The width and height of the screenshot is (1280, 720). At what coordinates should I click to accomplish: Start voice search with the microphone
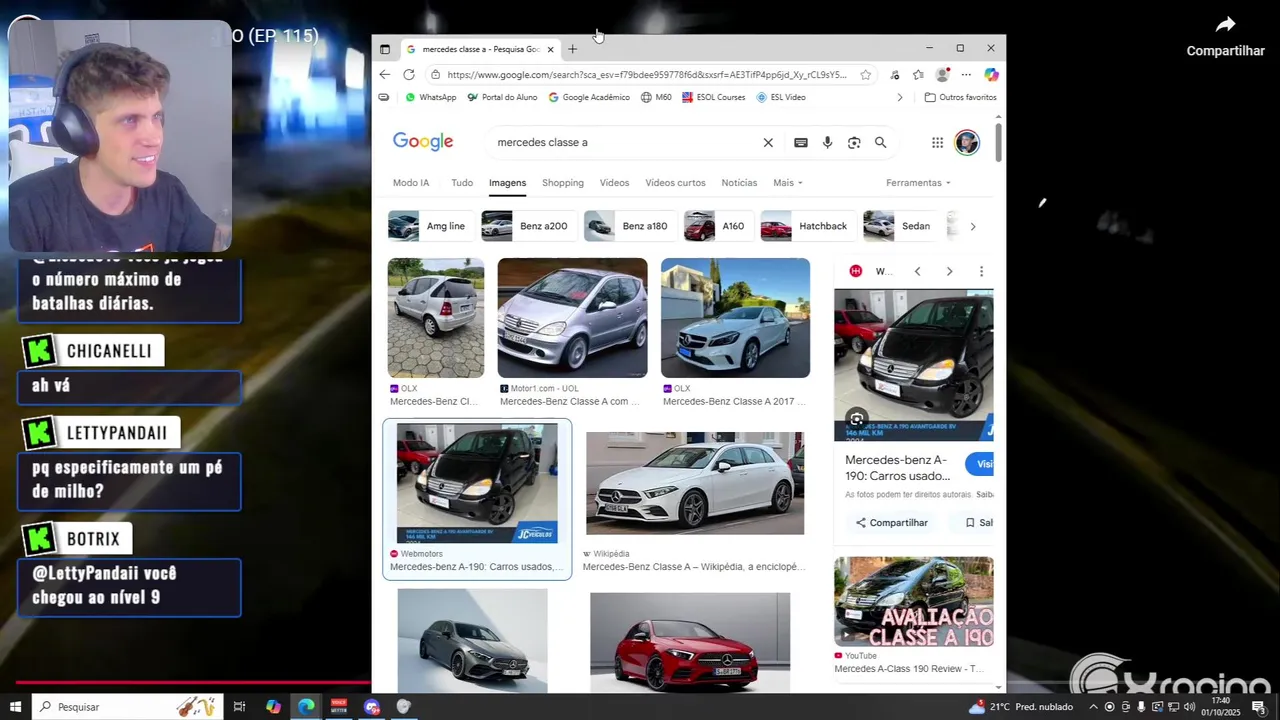pyautogui.click(x=827, y=142)
